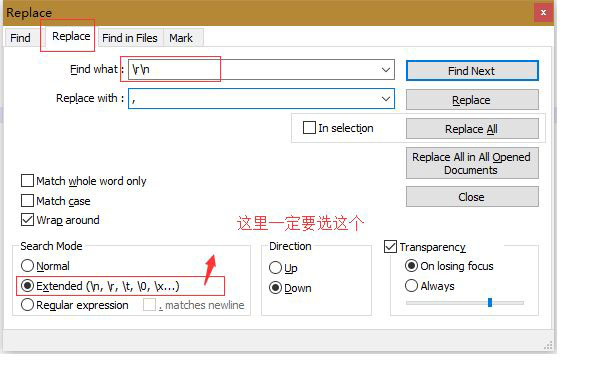Click Replace All in All Opened Documents
This screenshot has height=384, width=595.
pyautogui.click(x=472, y=163)
